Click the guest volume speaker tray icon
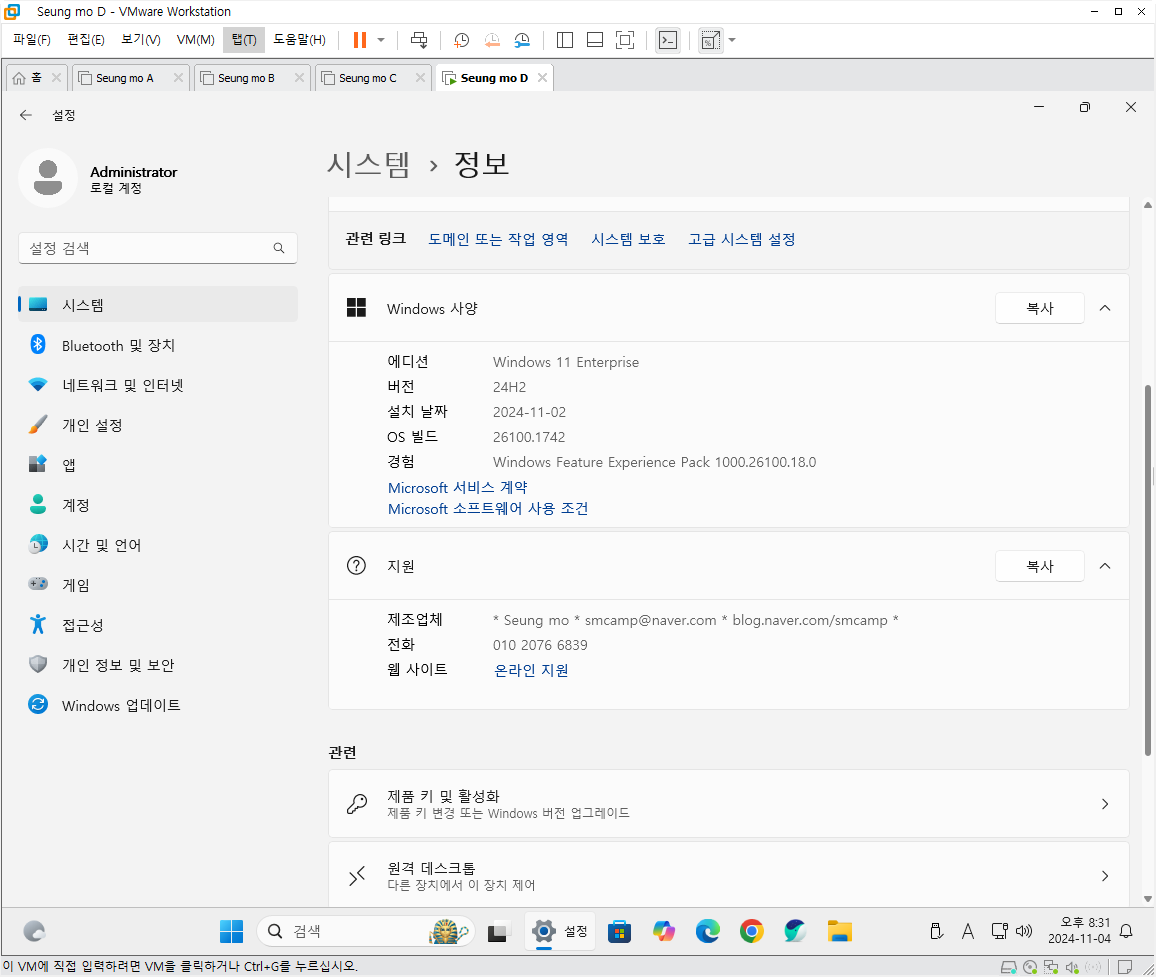Screen dimensions: 1156x977 tap(1024, 931)
